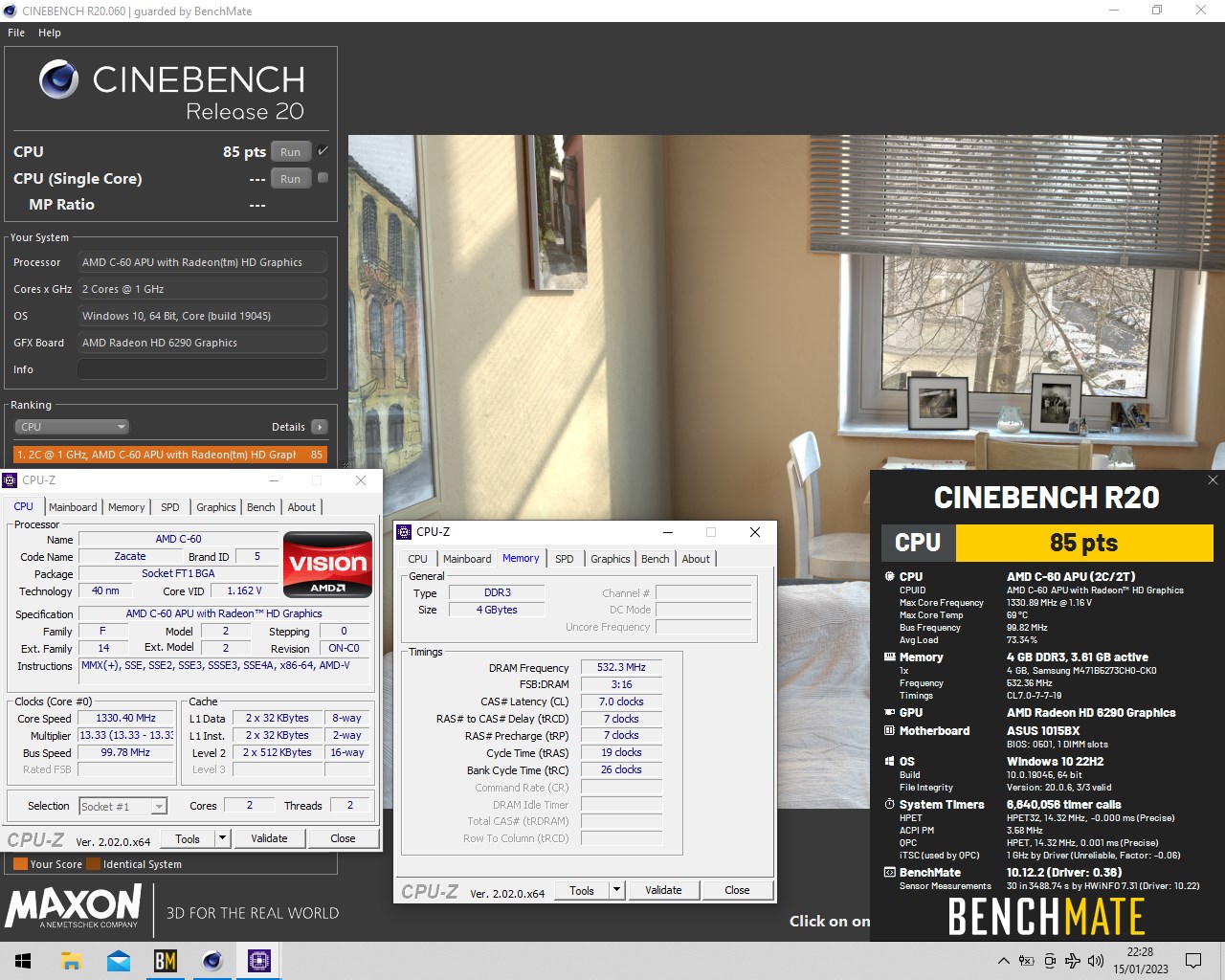This screenshot has height=980, width=1225.
Task: Click the CPU chip icon in BenchMate panel
Action: pyautogui.click(x=890, y=576)
